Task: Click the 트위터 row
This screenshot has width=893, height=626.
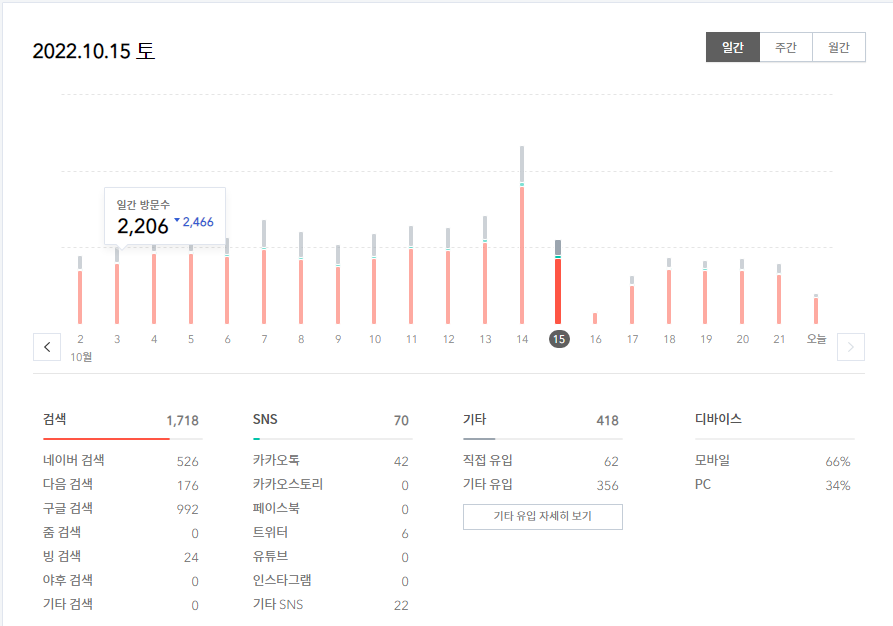Action: tap(331, 532)
